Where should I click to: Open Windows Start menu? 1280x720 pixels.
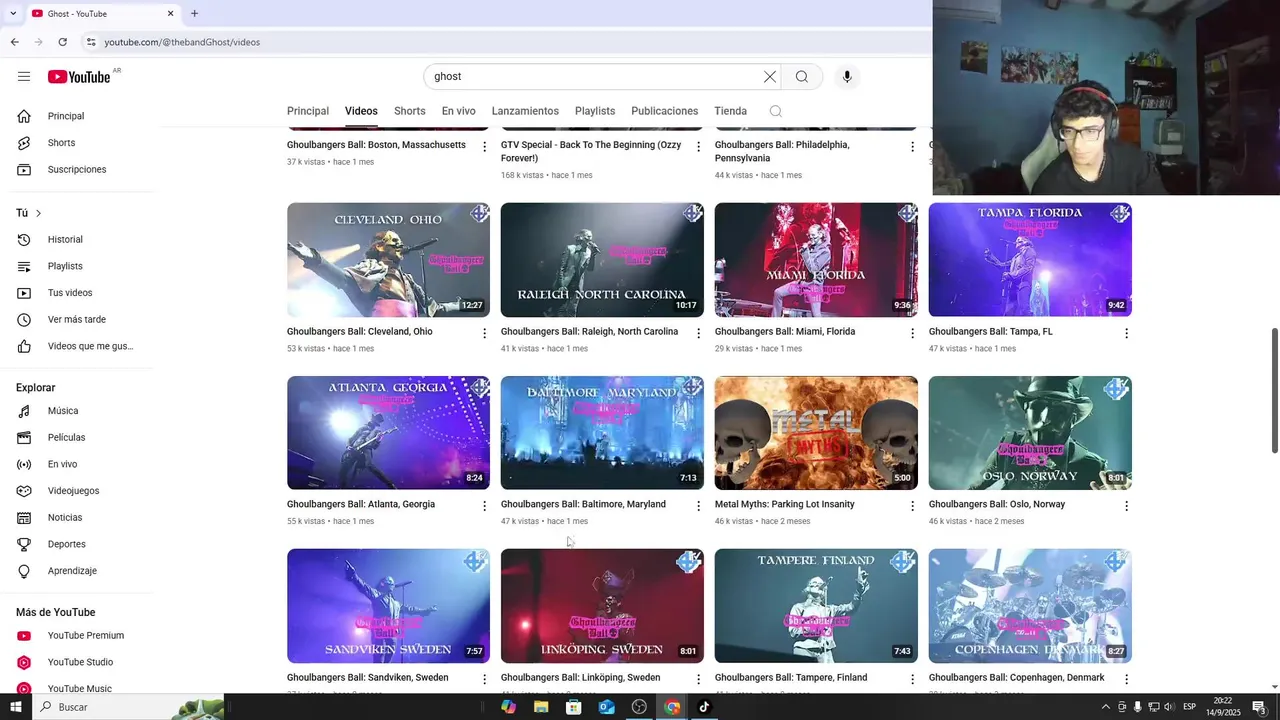tap(16, 707)
